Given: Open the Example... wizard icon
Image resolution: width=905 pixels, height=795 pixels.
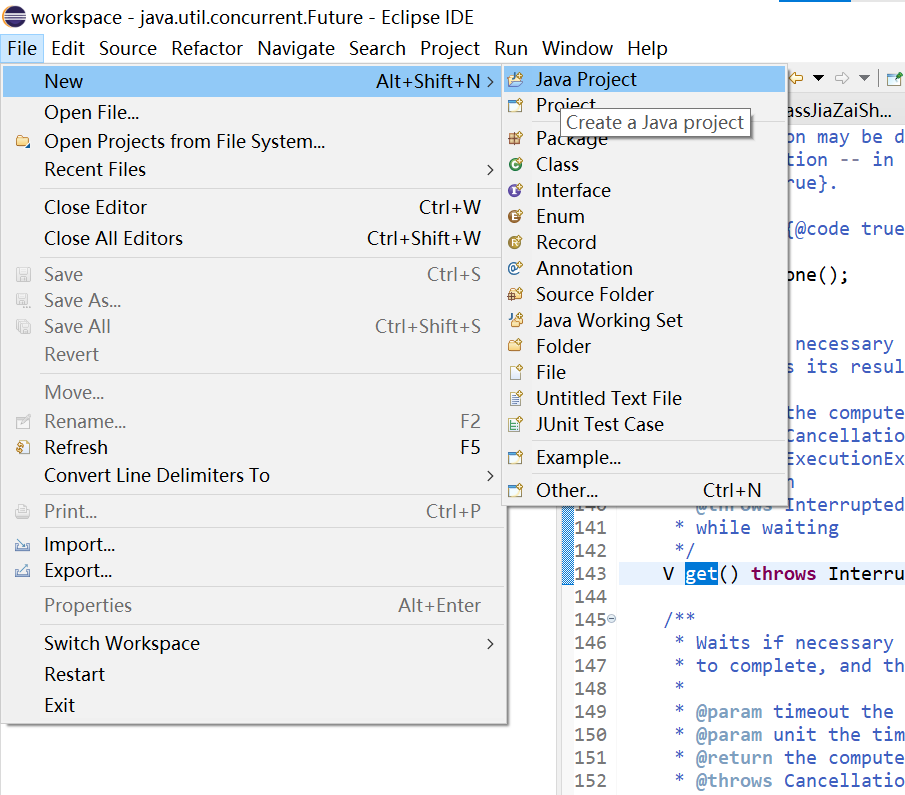Looking at the screenshot, I should tap(515, 457).
